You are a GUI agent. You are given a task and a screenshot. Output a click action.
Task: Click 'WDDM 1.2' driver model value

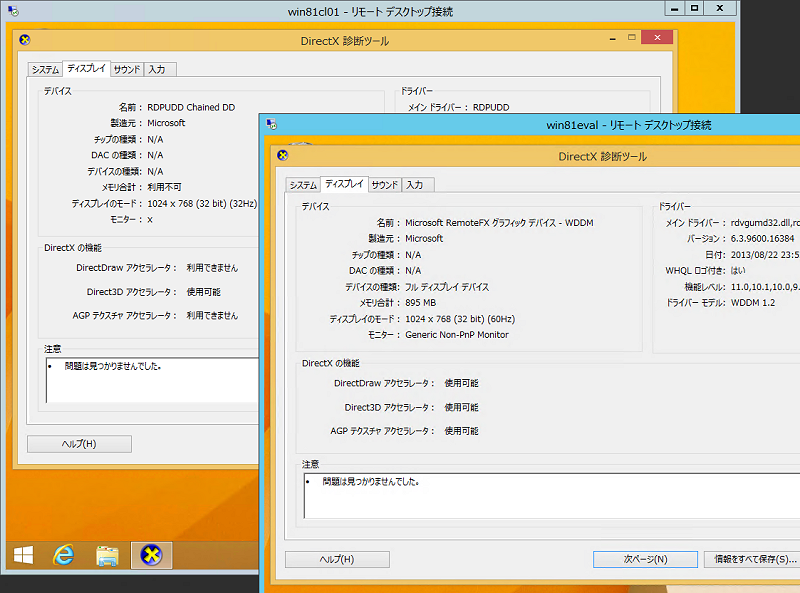(x=753, y=303)
